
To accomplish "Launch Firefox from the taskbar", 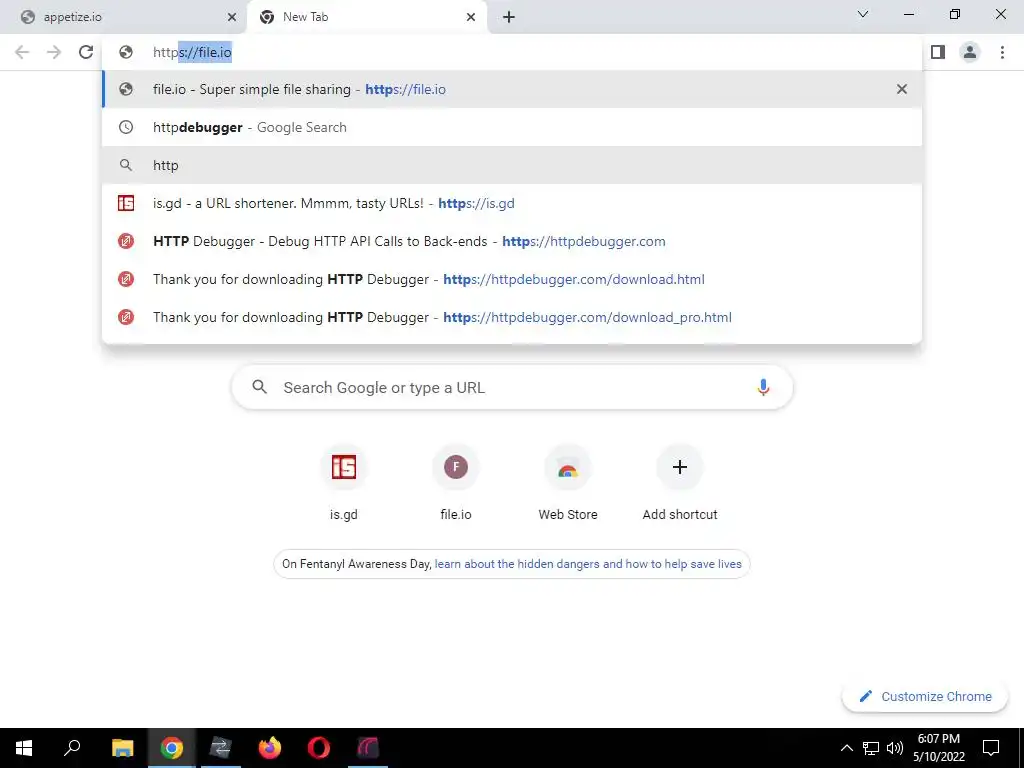I will coord(269,748).
